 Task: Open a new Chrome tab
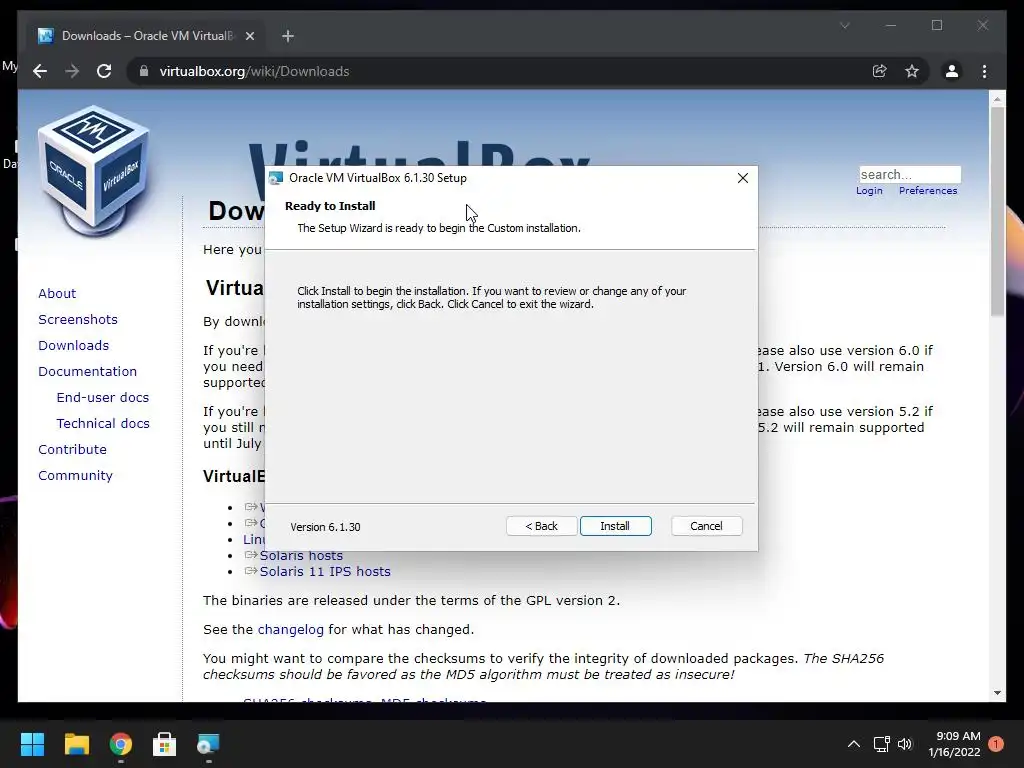click(x=288, y=36)
